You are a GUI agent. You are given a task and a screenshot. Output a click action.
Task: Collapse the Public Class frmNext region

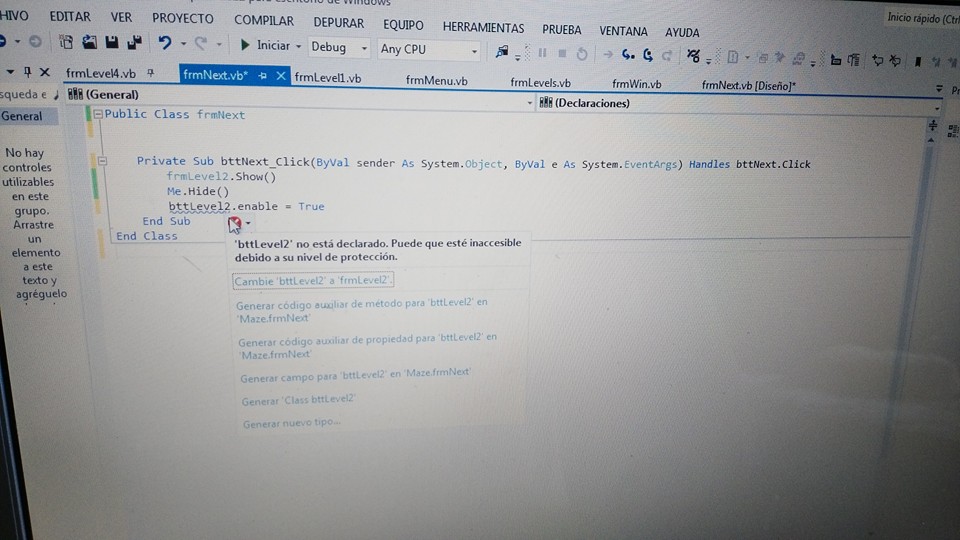[x=97, y=115]
